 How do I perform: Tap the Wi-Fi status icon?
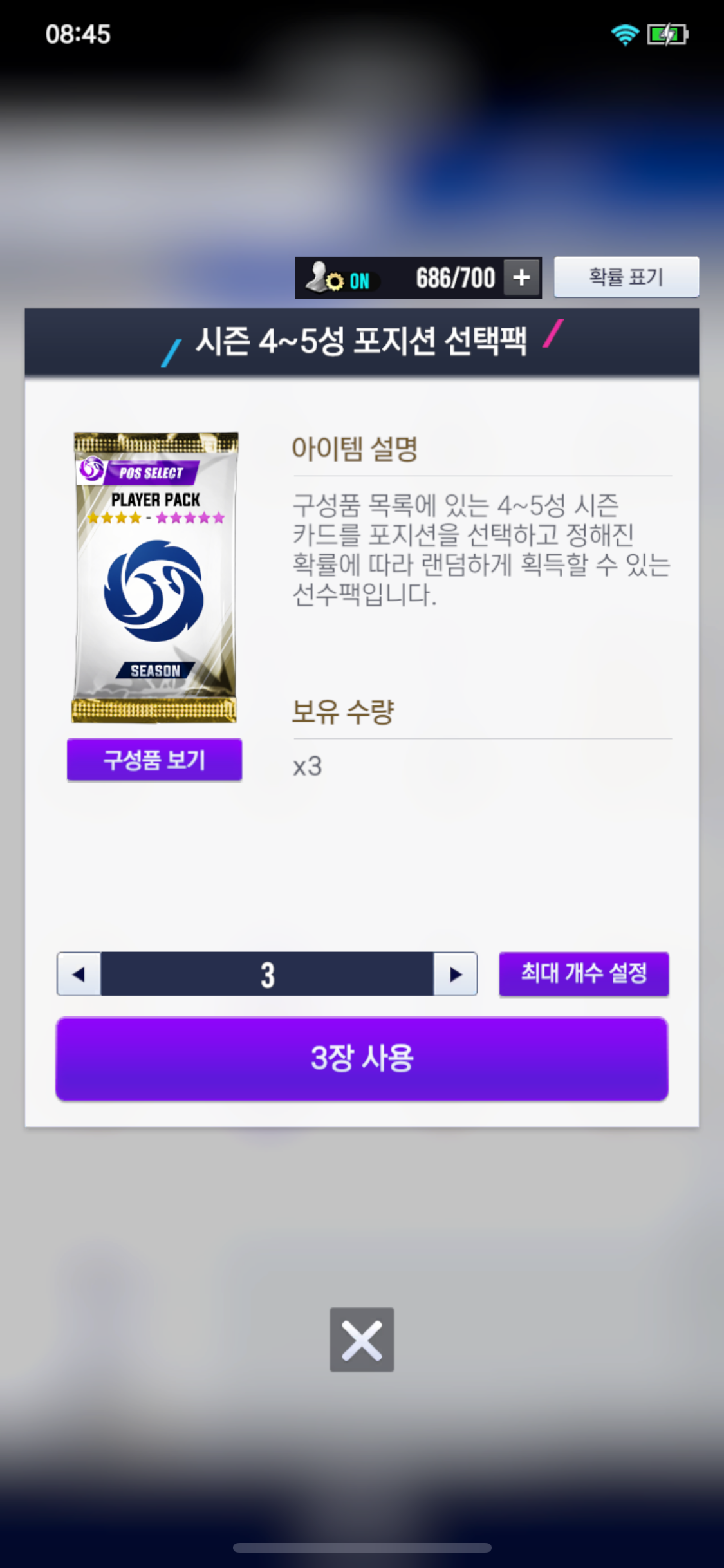pyautogui.click(x=624, y=34)
